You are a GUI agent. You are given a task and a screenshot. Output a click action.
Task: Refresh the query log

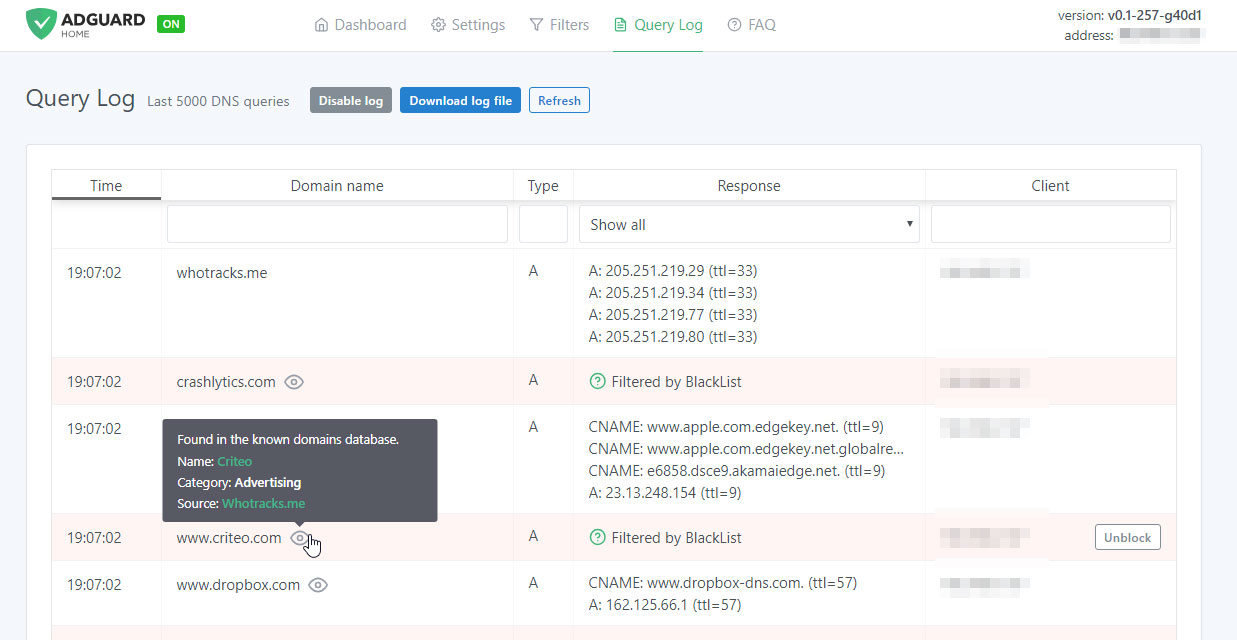[559, 101]
